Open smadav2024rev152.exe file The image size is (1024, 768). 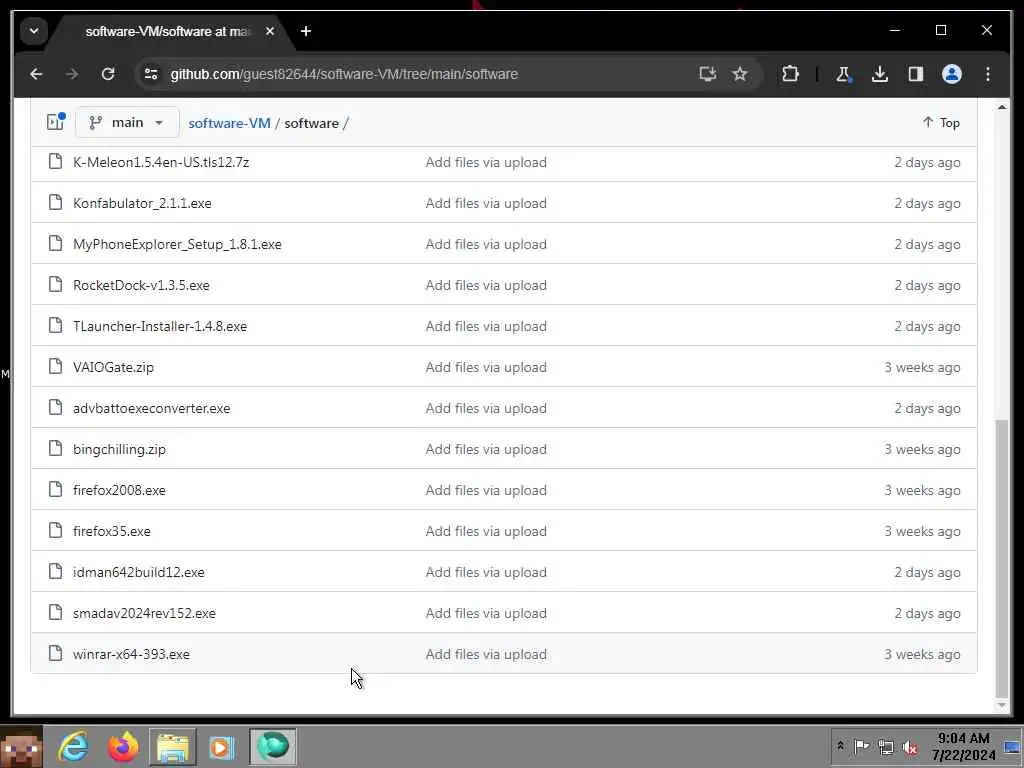coord(144,613)
